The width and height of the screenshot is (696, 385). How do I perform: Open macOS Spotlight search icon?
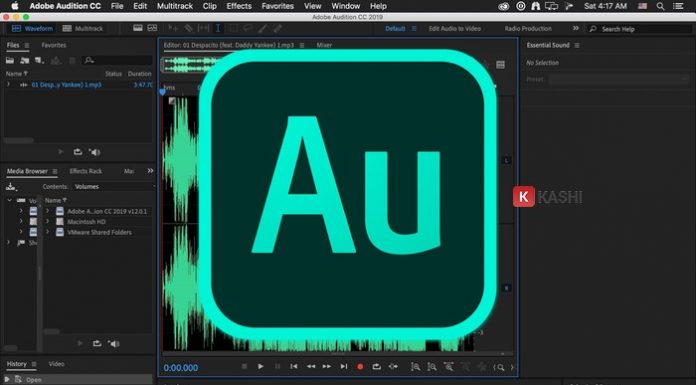click(x=660, y=6)
